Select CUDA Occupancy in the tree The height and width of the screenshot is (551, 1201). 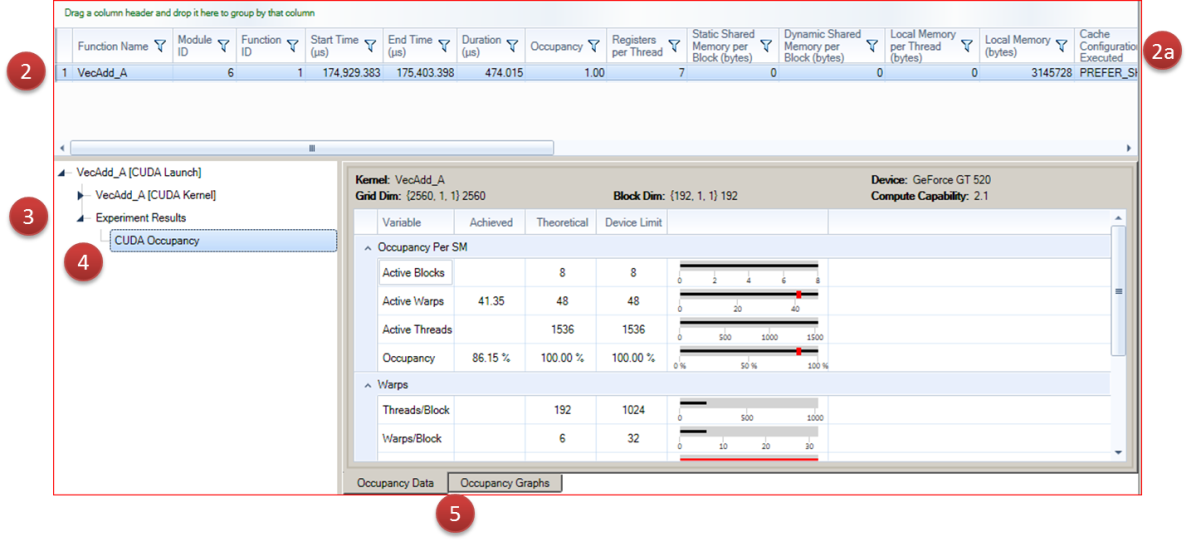coord(157,241)
